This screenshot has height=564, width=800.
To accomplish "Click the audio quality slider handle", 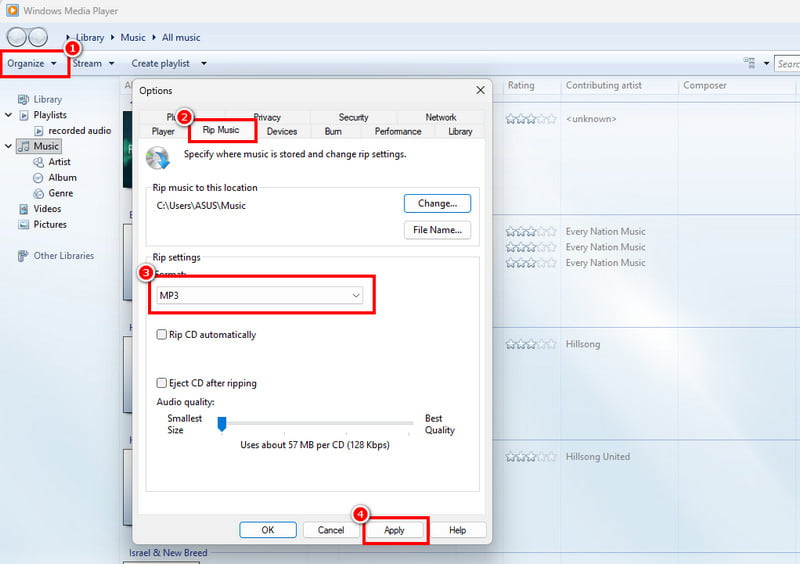I will pos(222,424).
